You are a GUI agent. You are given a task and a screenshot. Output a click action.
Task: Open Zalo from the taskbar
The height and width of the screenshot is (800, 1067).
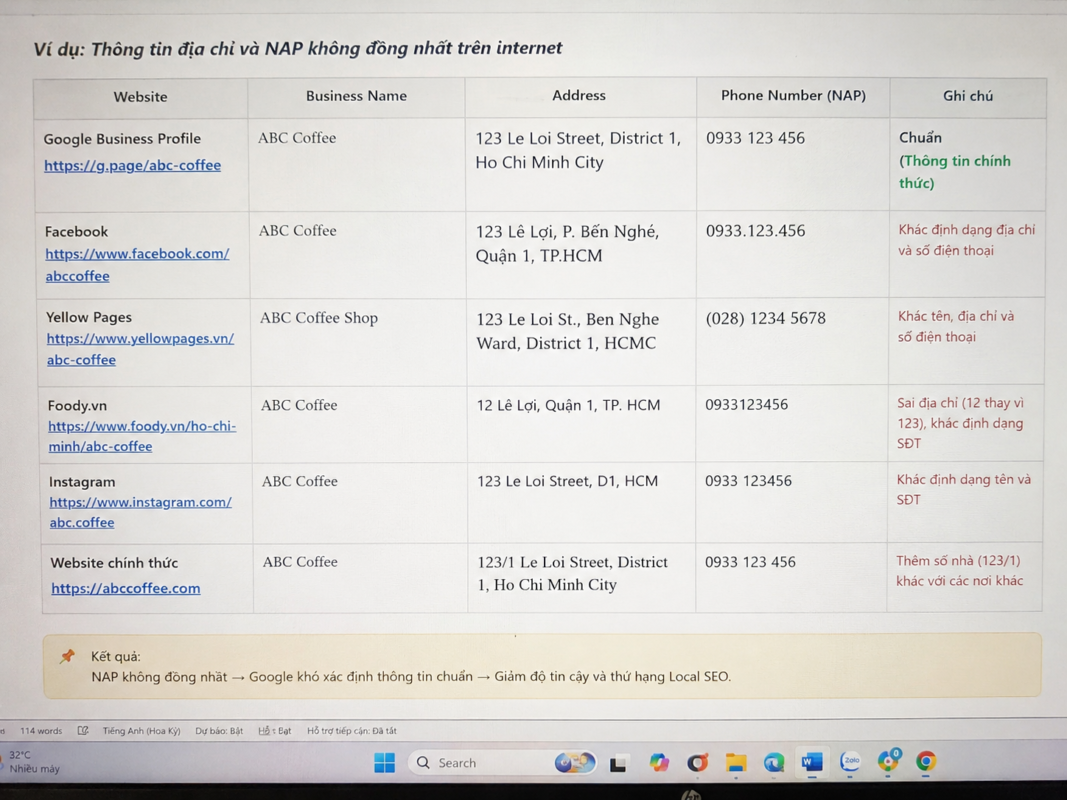(x=851, y=762)
